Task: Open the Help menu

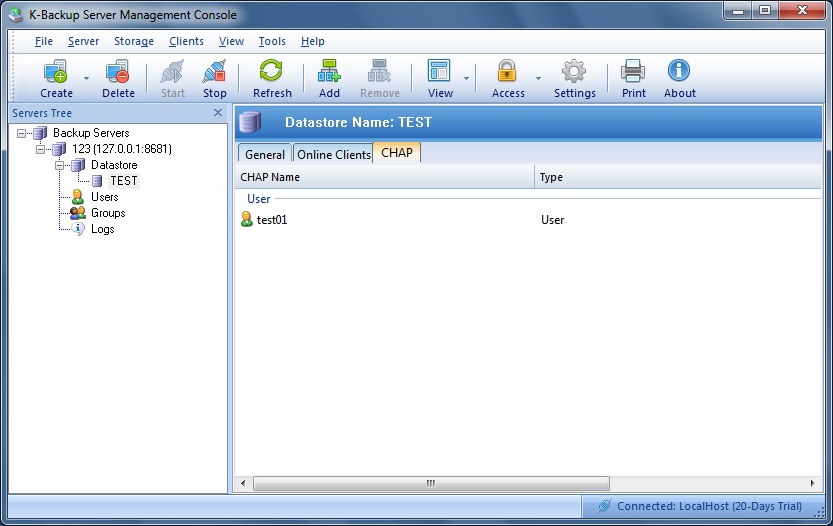Action: [x=312, y=41]
